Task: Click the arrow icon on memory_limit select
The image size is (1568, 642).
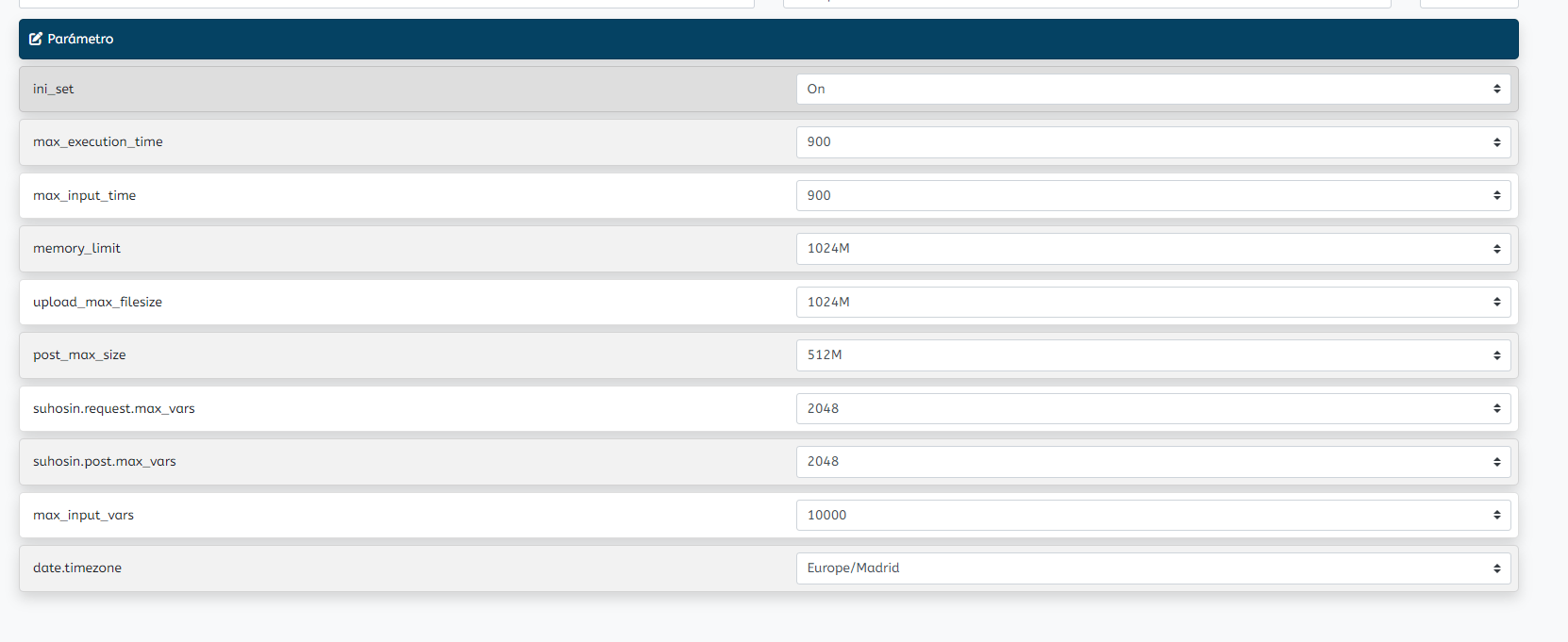Action: coord(1496,249)
